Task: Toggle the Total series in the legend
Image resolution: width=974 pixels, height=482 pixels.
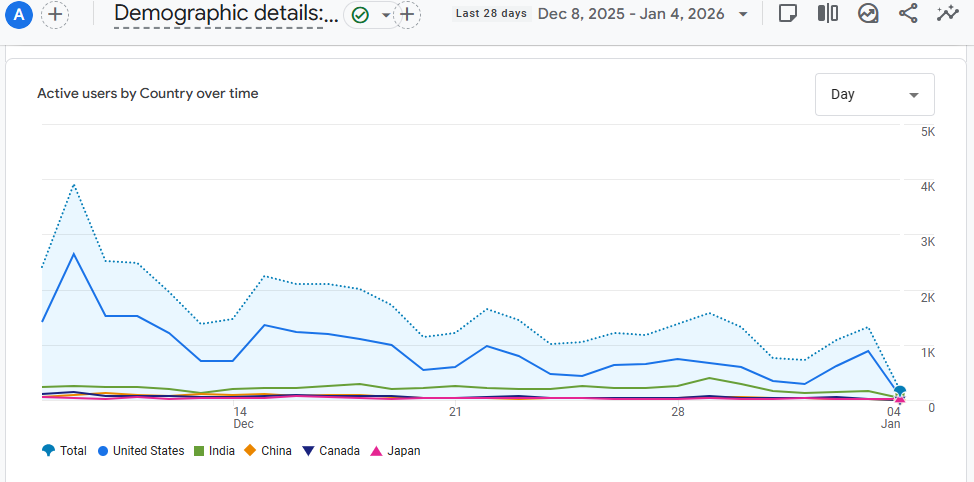Action: coord(64,451)
